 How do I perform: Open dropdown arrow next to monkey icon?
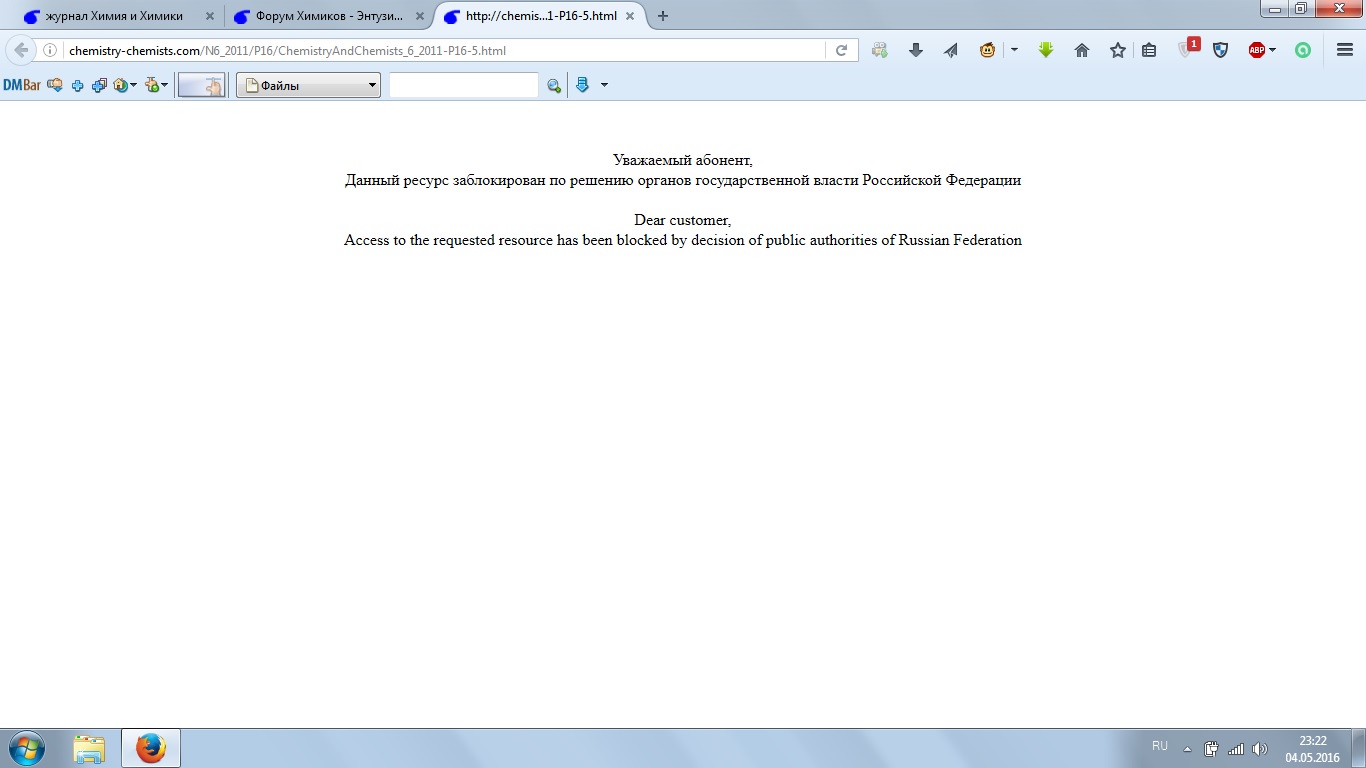pyautogui.click(x=1014, y=50)
